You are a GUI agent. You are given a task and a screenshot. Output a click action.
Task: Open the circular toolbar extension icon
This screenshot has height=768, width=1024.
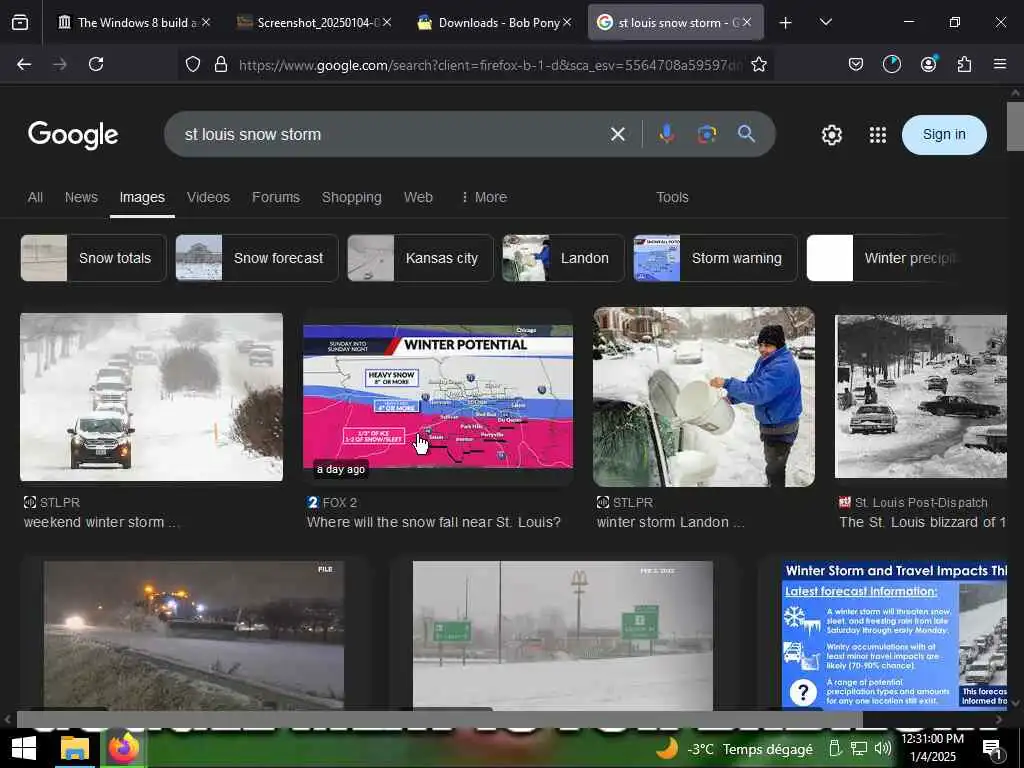pyautogui.click(x=891, y=64)
